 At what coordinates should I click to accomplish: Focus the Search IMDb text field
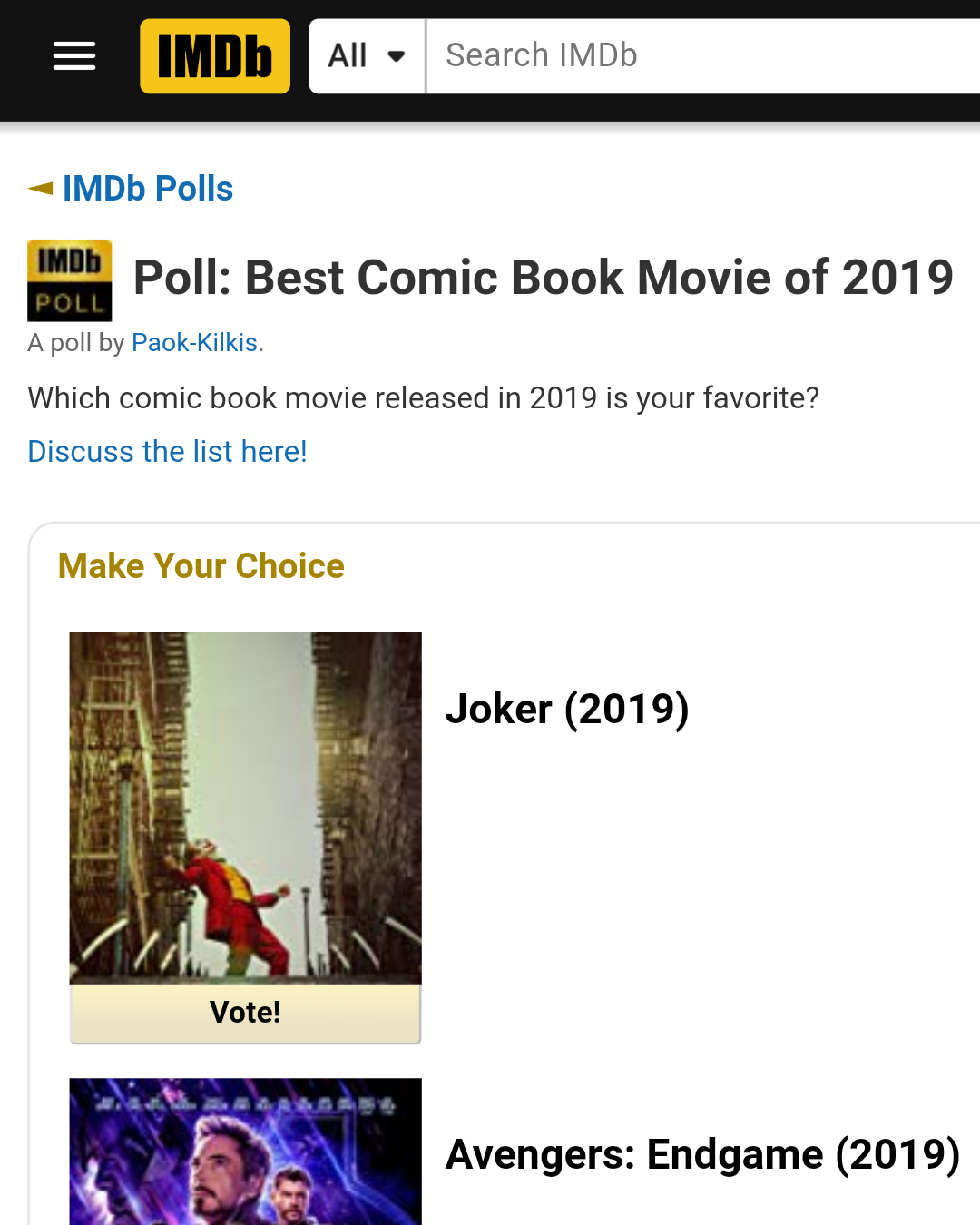699,56
